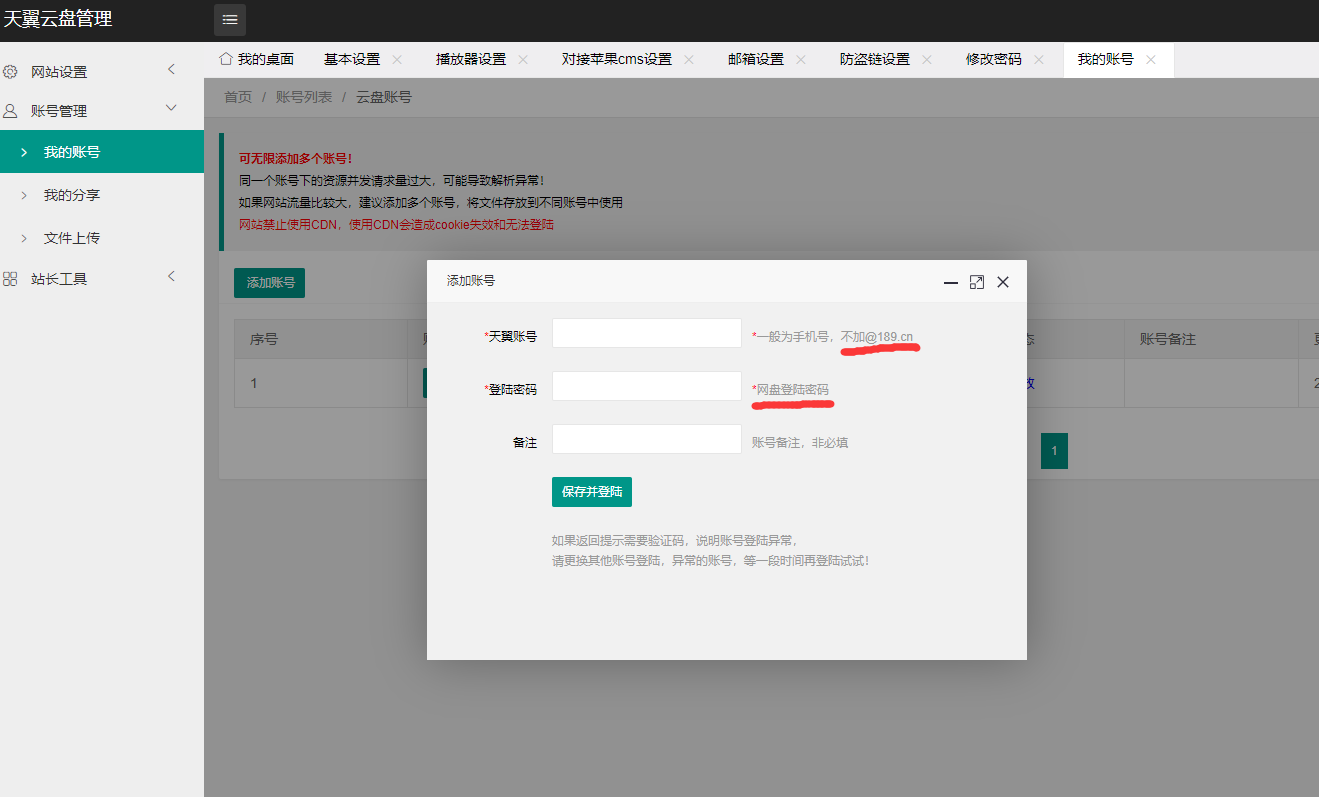Click the user icon beside 账号管理
This screenshot has width=1319, height=797.
pyautogui.click(x=10, y=111)
